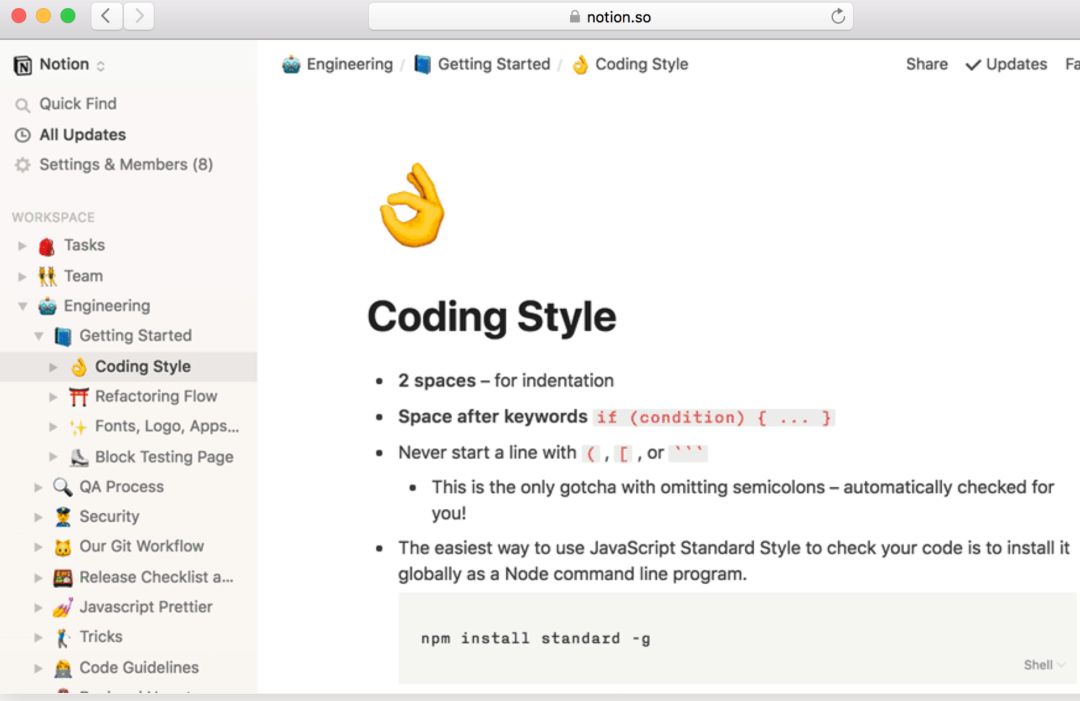1080x701 pixels.
Task: Expand the Release Checklist toggle
Action: click(x=39, y=577)
